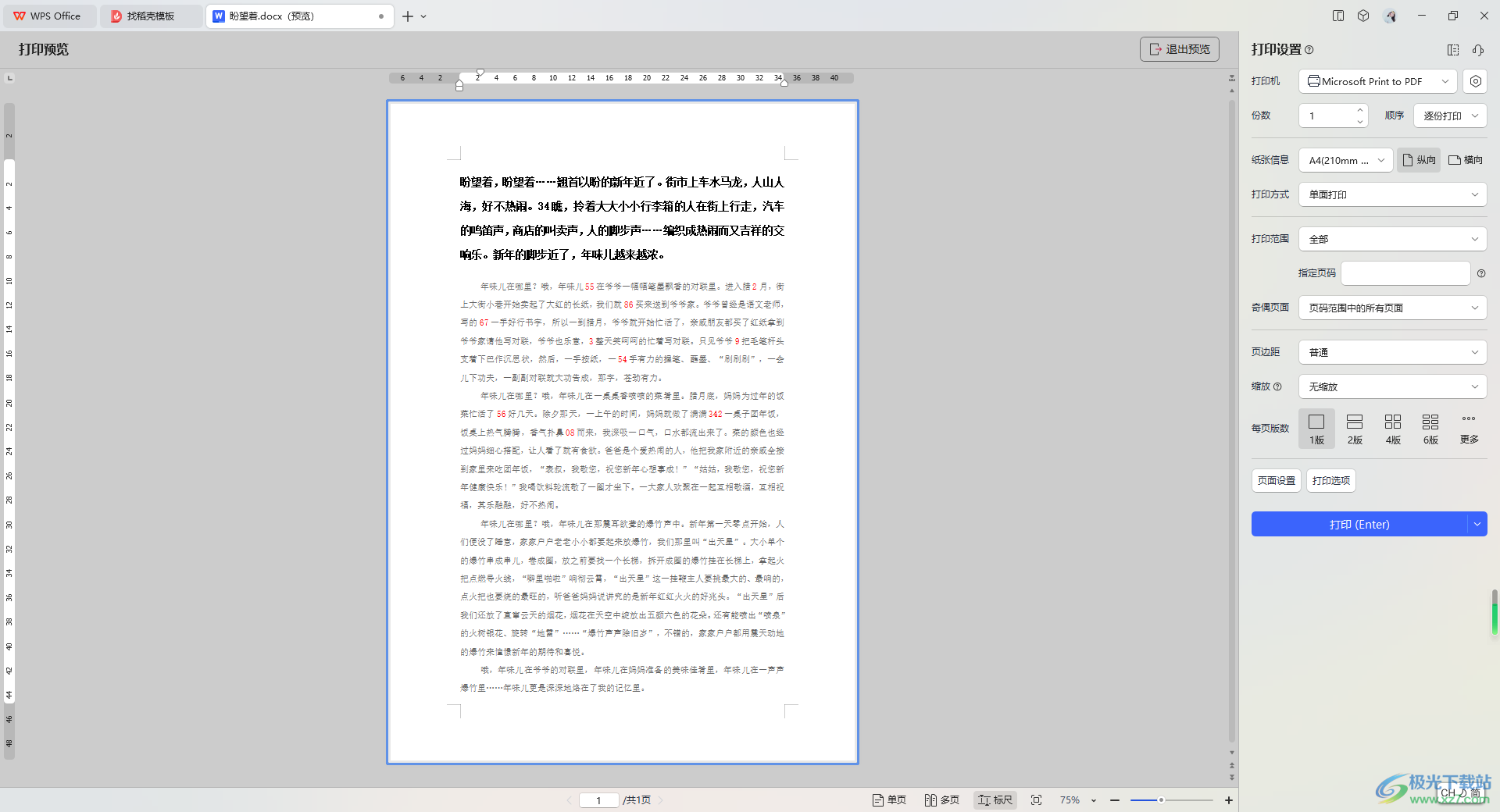The width and height of the screenshot is (1500, 812).
Task: Open new tab with plus icon
Action: (x=408, y=16)
